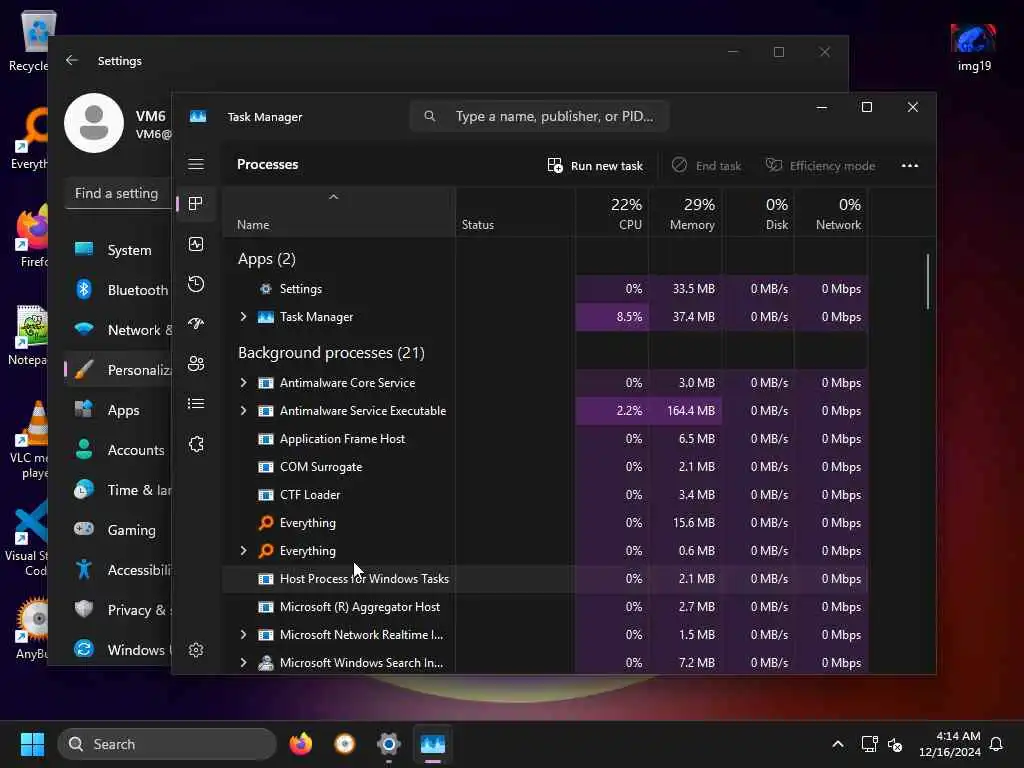Open Task Manager settings gear icon
This screenshot has width=1024, height=768.
click(196, 650)
